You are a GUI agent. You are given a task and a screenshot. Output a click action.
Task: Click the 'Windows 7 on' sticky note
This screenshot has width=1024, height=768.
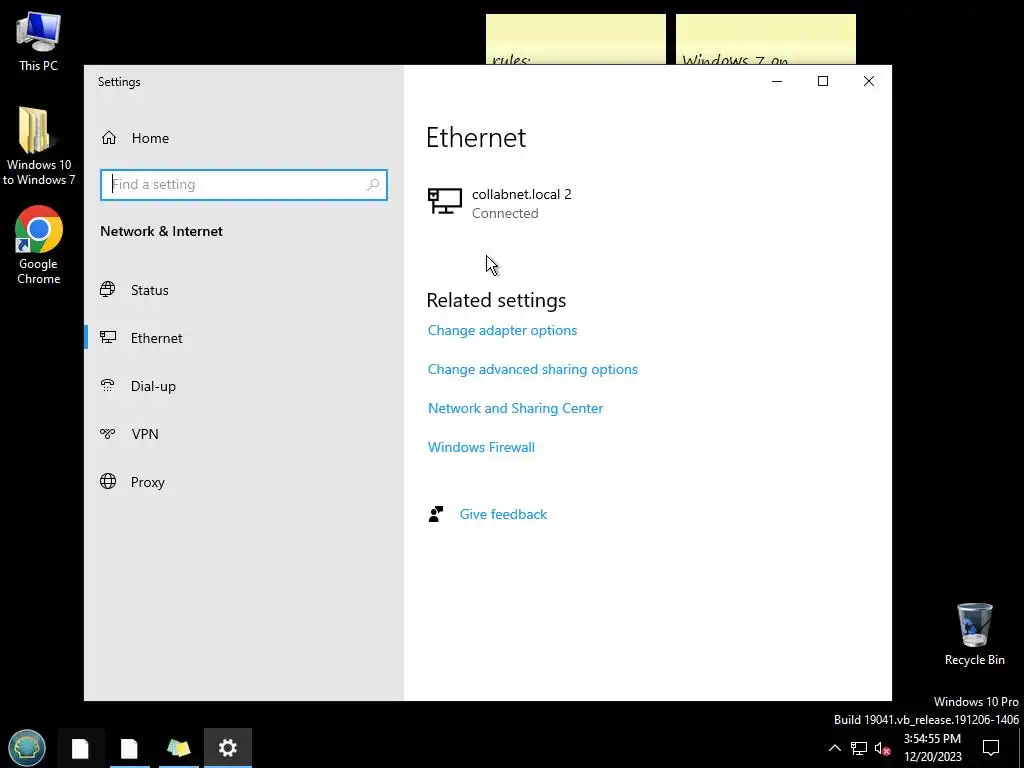tap(765, 39)
